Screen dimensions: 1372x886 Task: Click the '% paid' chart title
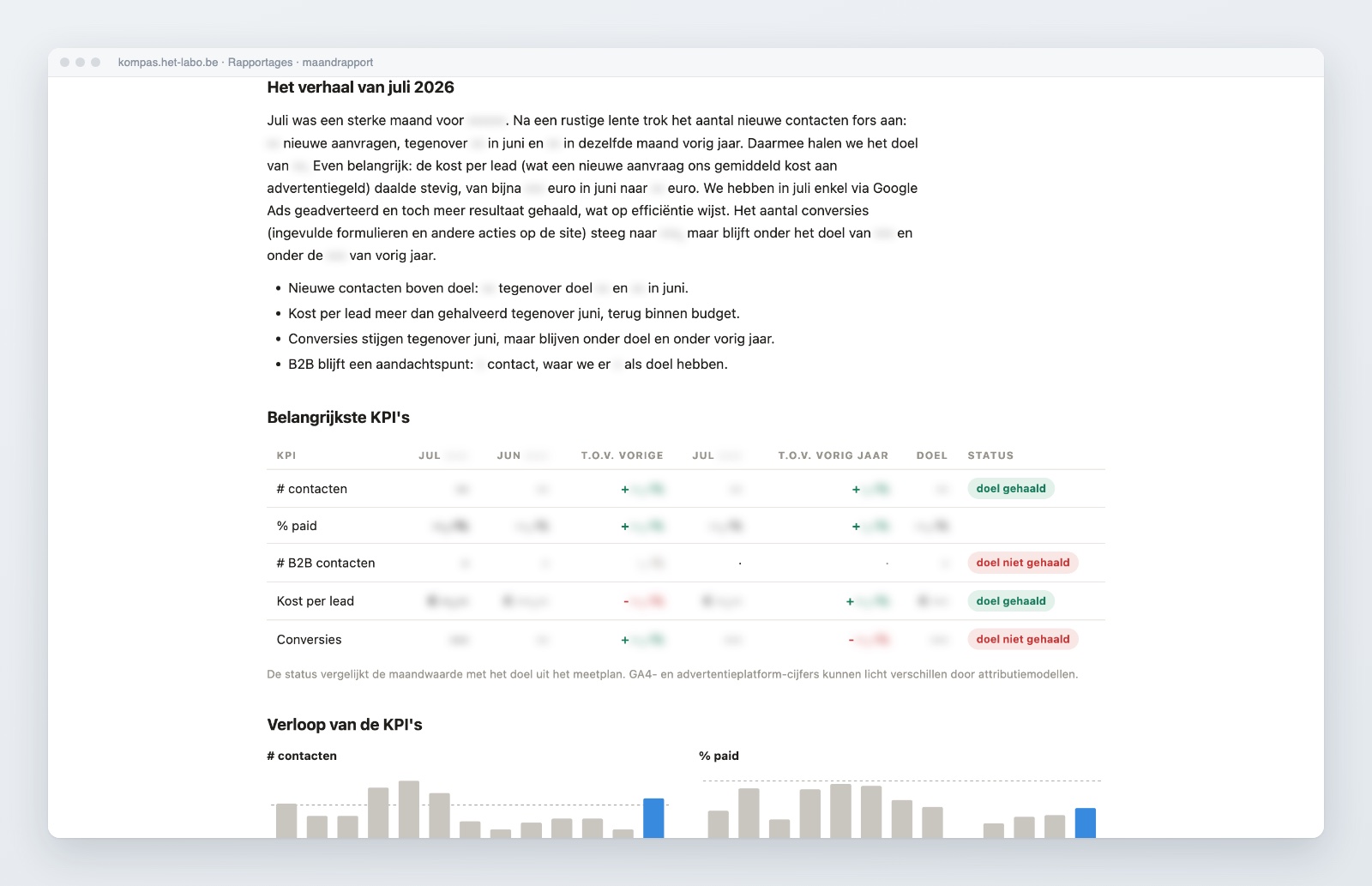click(719, 756)
